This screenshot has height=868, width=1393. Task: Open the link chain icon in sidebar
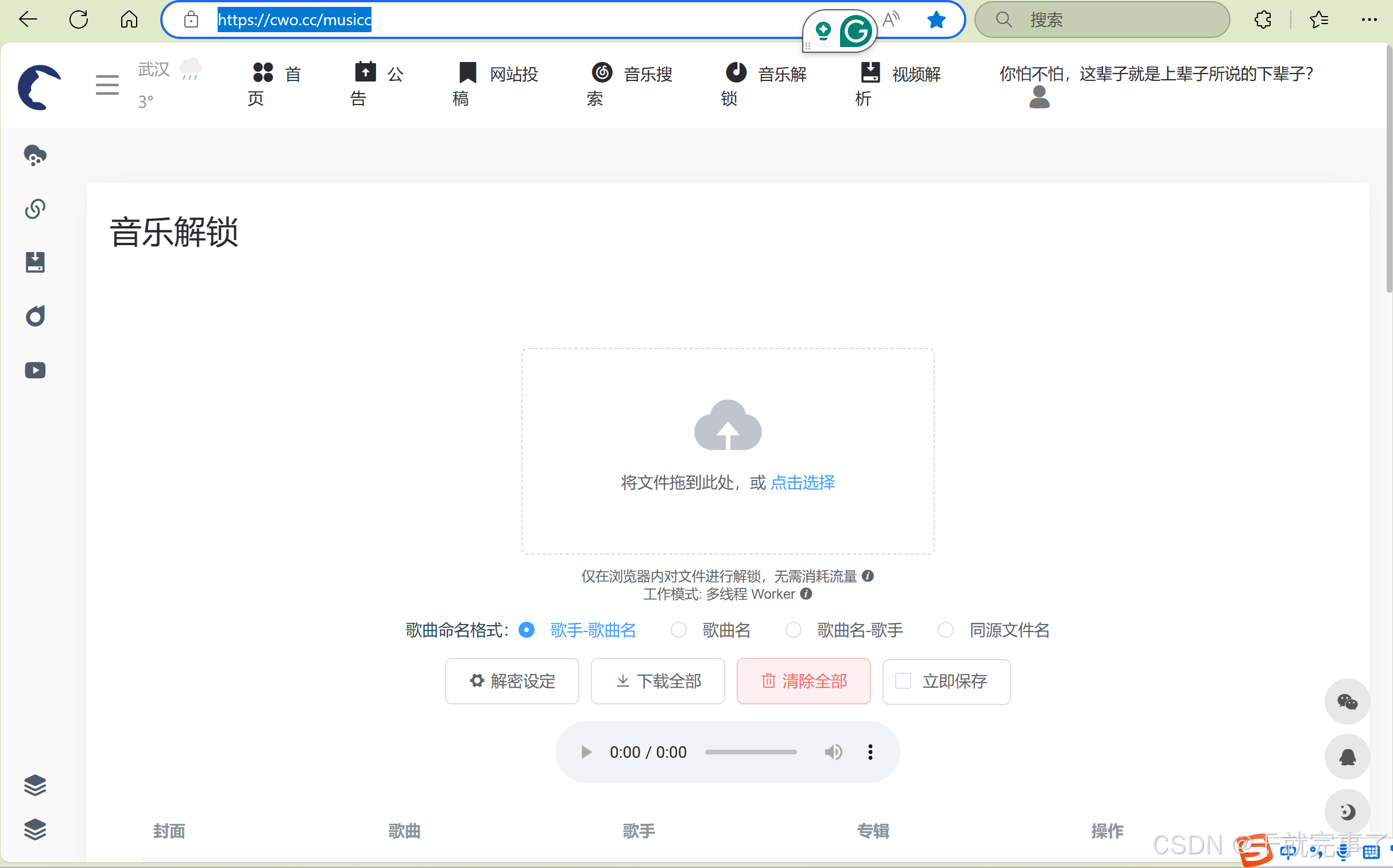pos(35,209)
